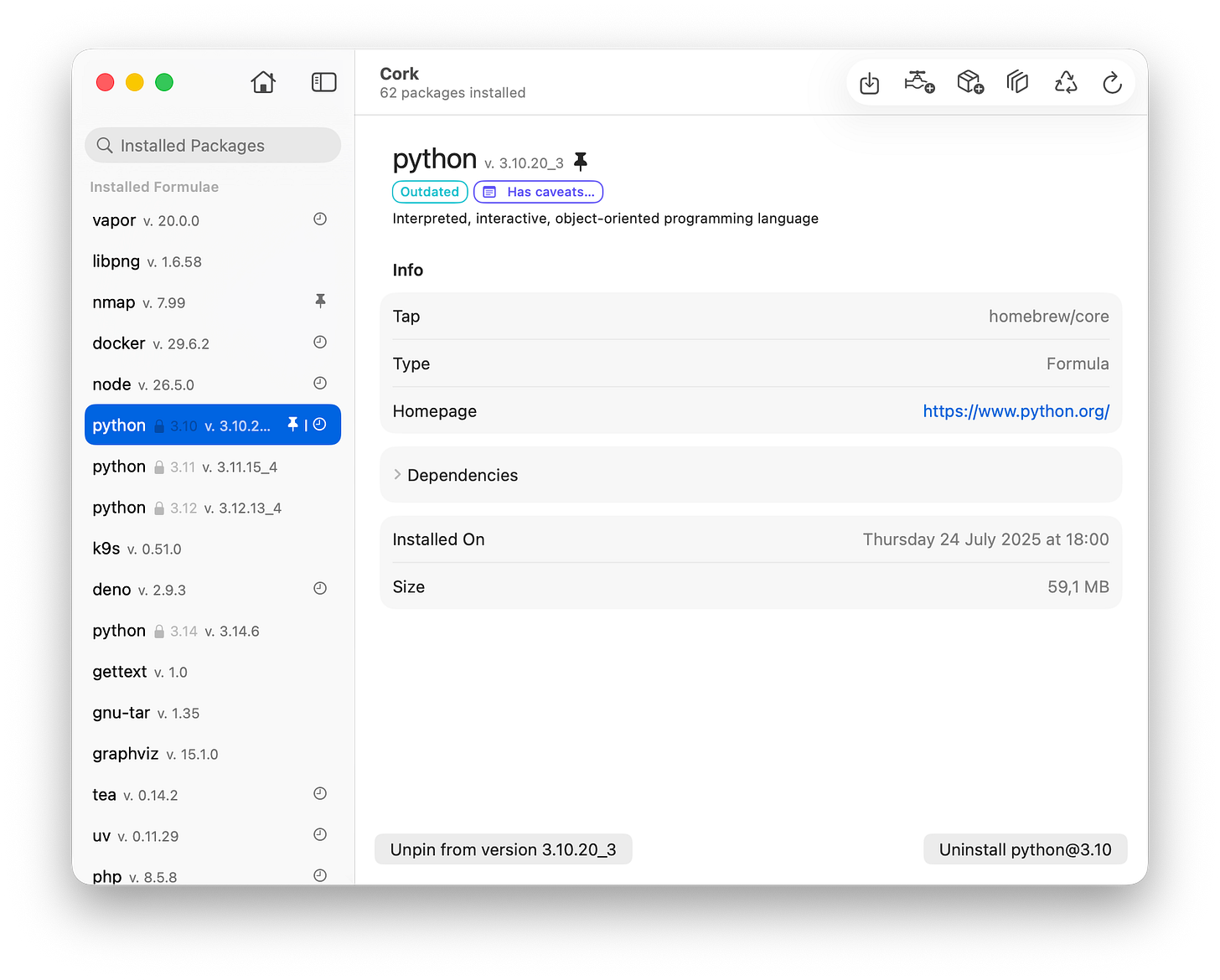Click the lock icon on python 3.11
Viewport: 1220px width, 980px height.
[x=159, y=467]
